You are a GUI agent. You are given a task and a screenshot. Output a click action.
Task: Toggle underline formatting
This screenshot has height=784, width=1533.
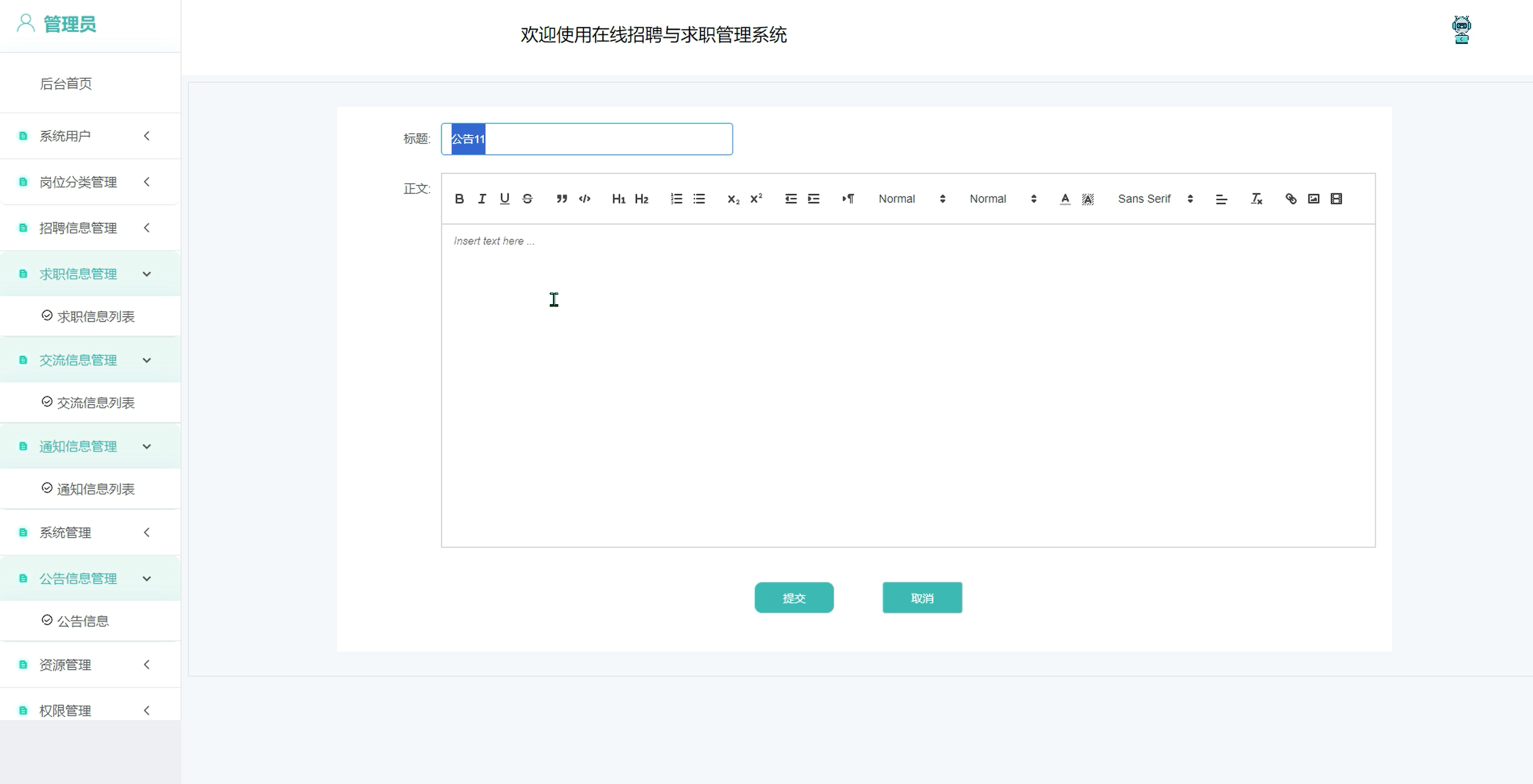click(x=504, y=199)
